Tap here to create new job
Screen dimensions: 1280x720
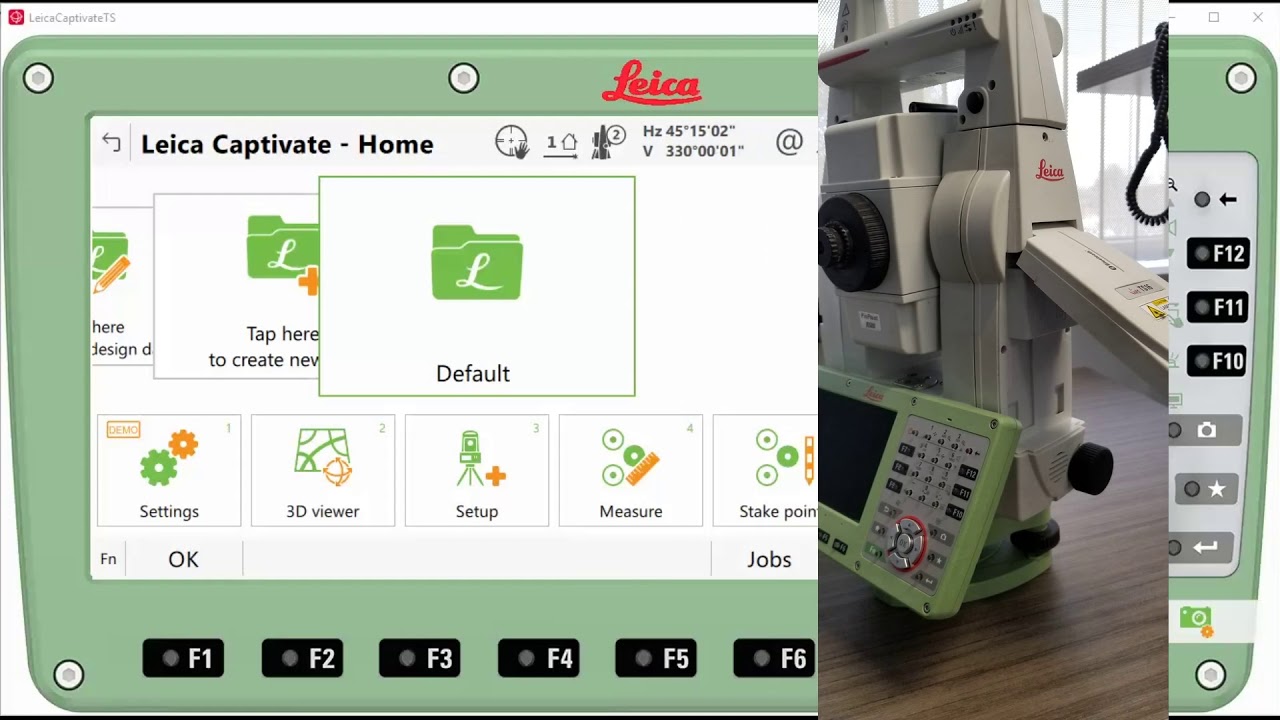237,286
